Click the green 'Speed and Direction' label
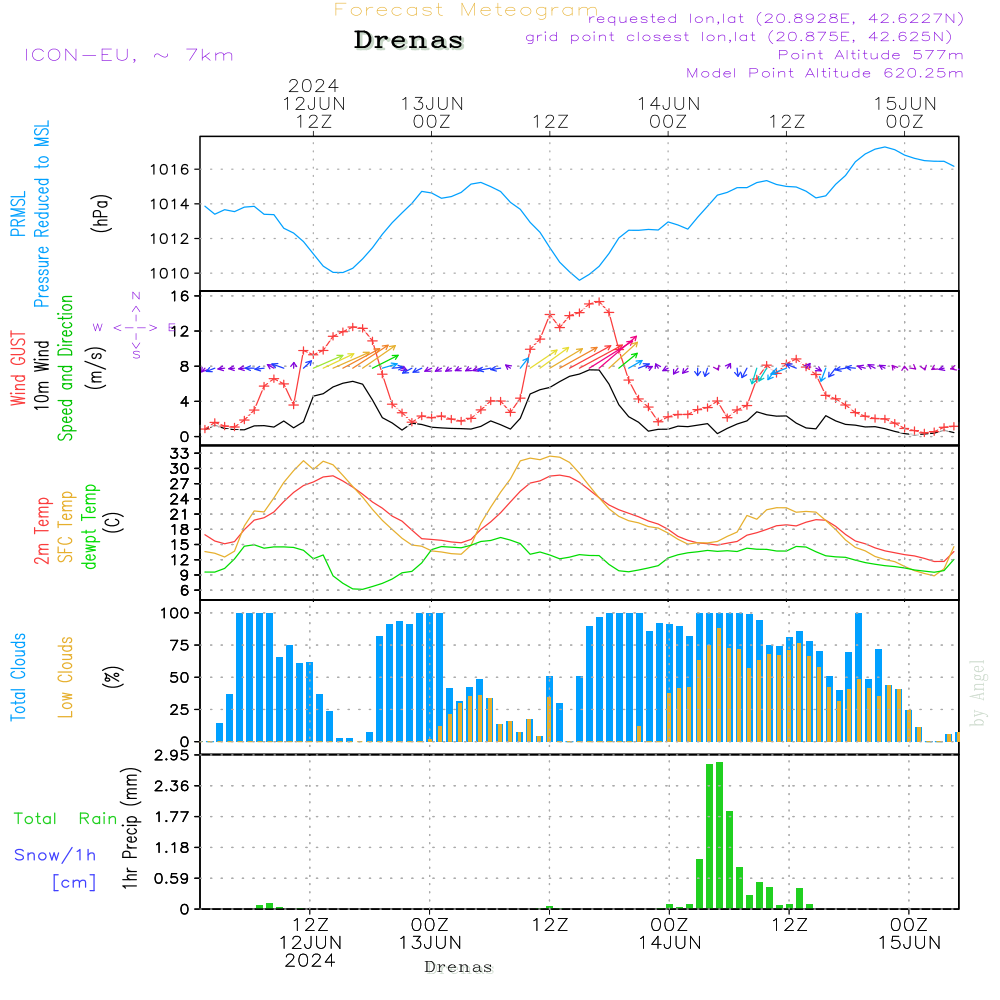The height and width of the screenshot is (1000, 1000). point(66,368)
